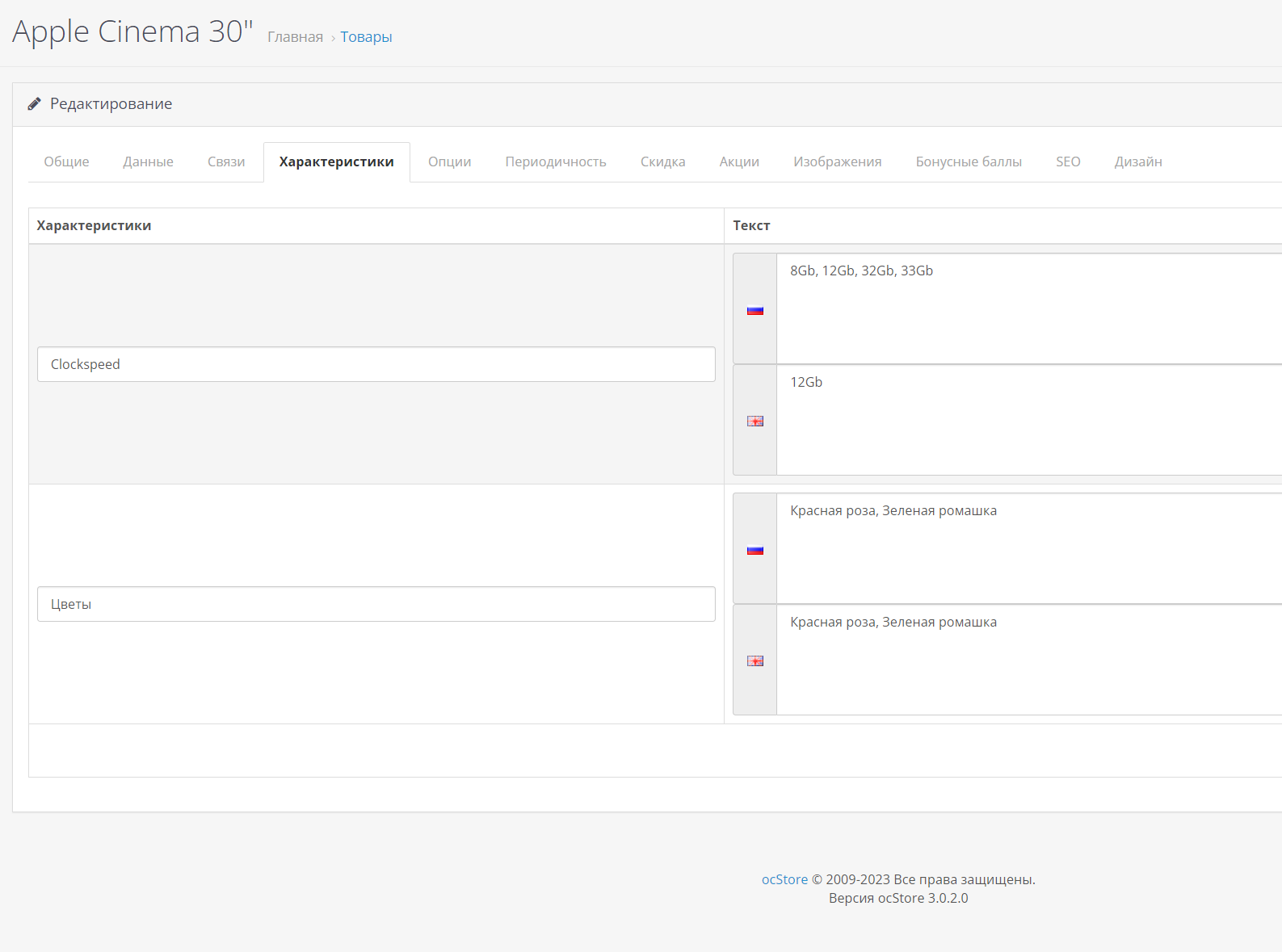Open the Дизайн tab

tap(1138, 161)
